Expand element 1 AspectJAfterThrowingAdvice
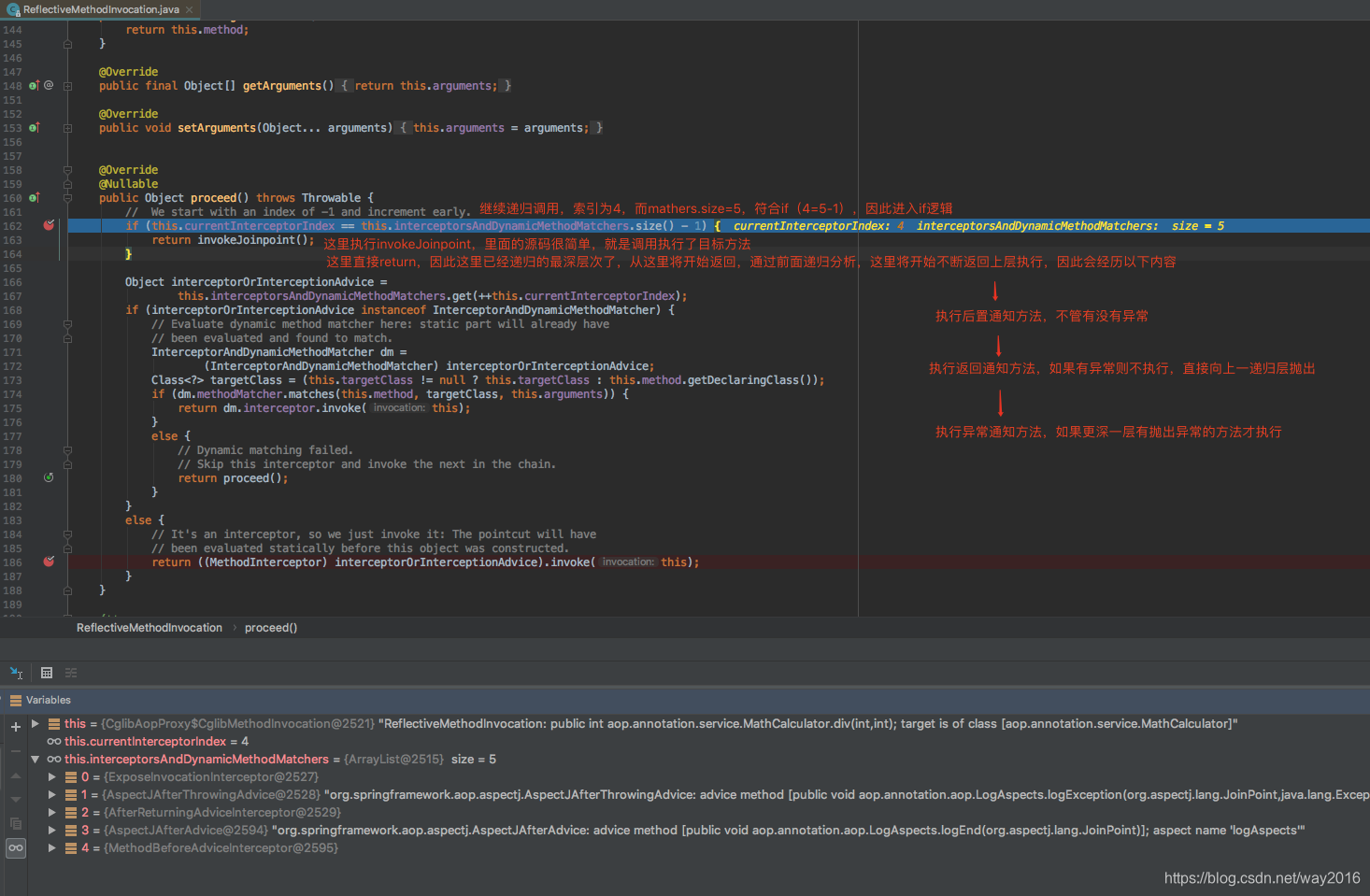Screen dimensions: 1370x896 (52, 795)
